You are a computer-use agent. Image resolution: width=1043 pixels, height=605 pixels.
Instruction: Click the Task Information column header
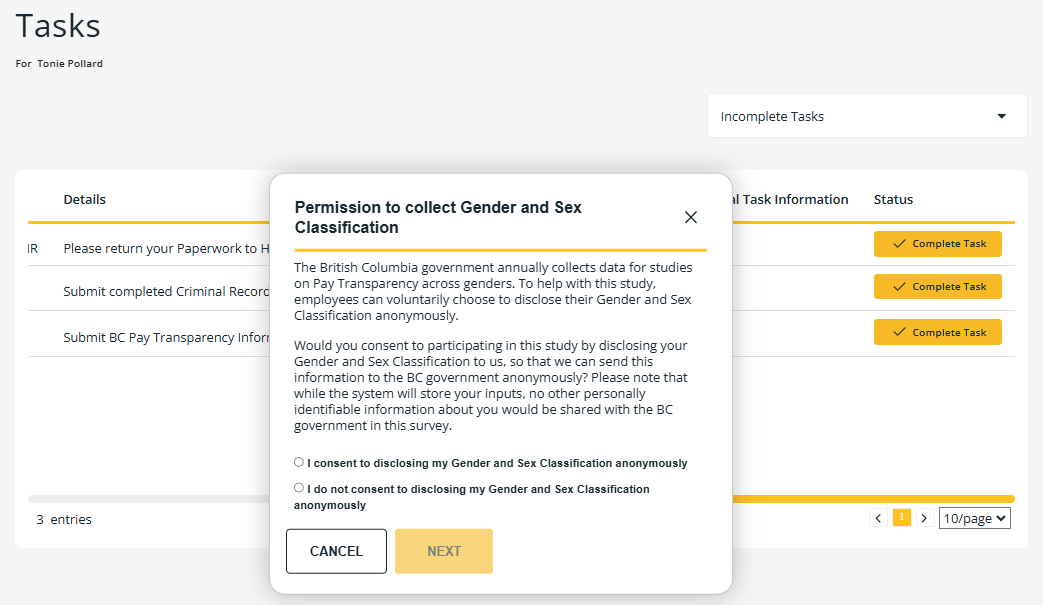coord(790,199)
